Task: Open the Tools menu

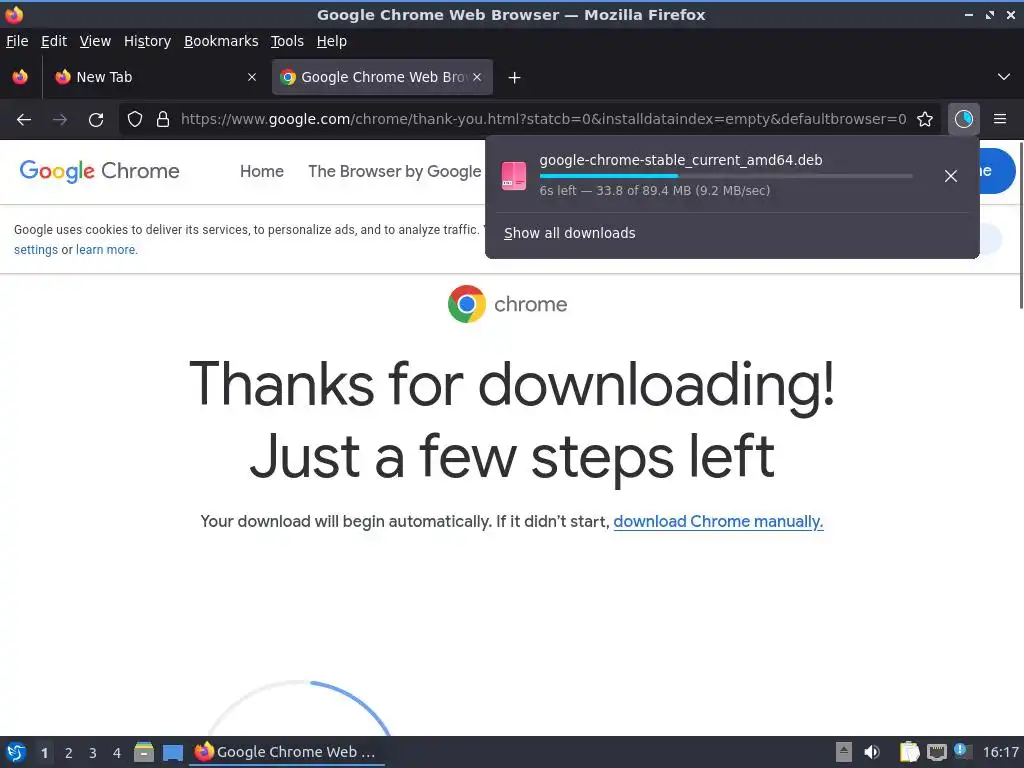Action: (287, 41)
